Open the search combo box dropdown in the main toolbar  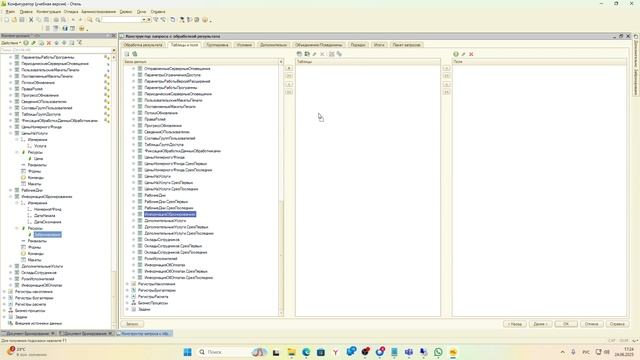144,20
